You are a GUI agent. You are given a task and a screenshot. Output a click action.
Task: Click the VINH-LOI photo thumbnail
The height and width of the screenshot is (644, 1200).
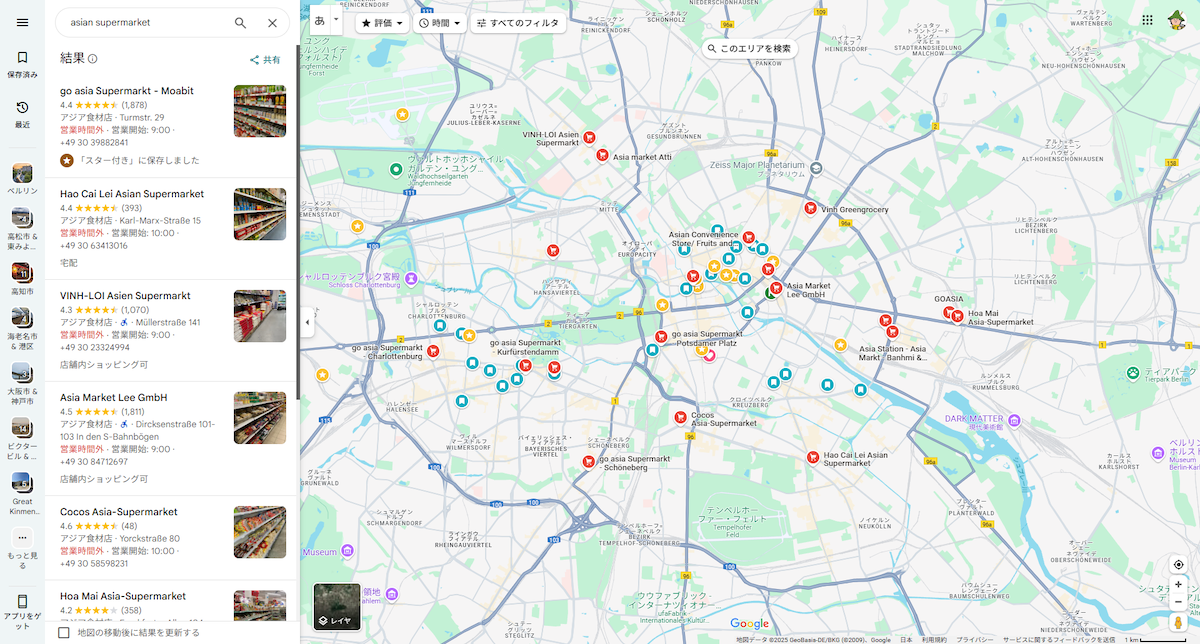pos(260,316)
